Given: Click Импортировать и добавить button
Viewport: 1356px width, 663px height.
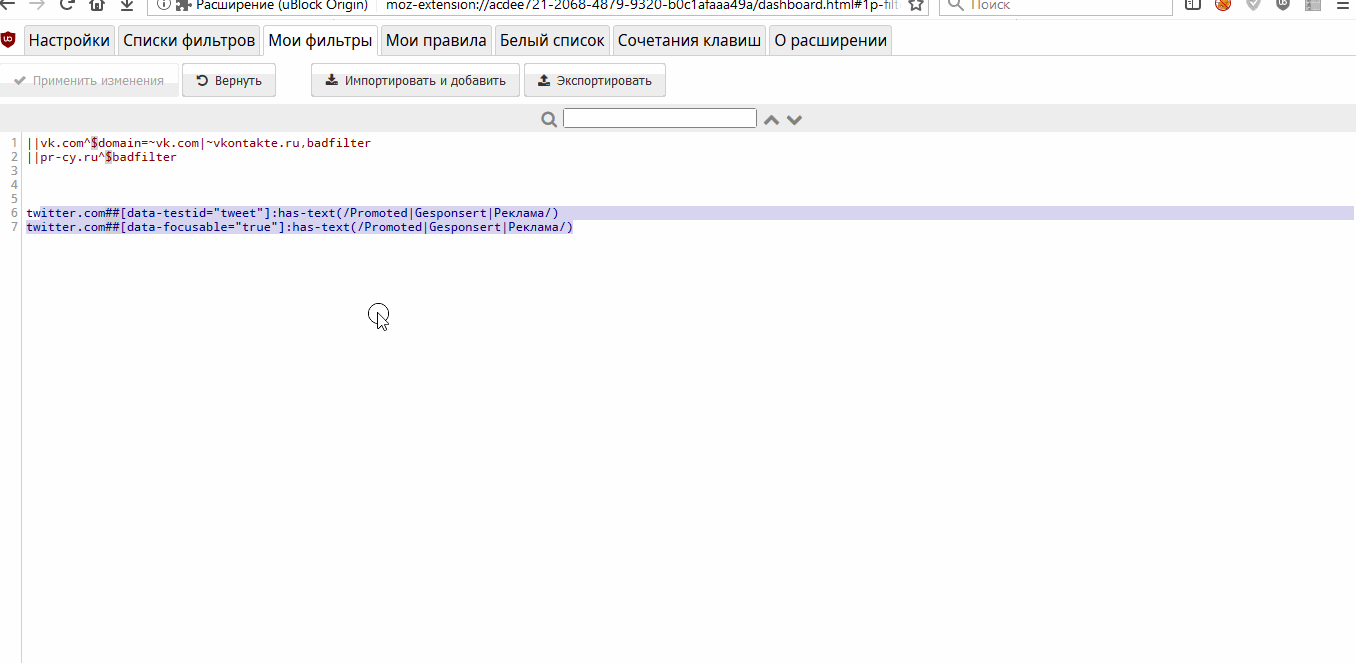Looking at the screenshot, I should [415, 81].
